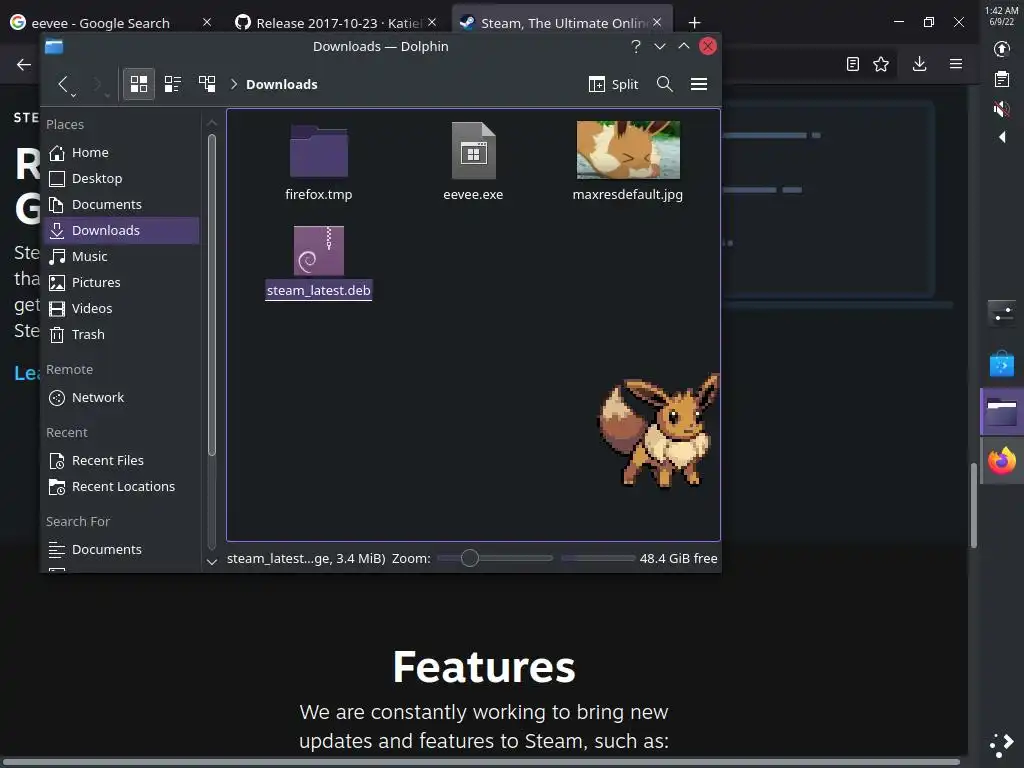This screenshot has height=768, width=1024.
Task: Open Recent Locations entry
Action: pos(123,487)
